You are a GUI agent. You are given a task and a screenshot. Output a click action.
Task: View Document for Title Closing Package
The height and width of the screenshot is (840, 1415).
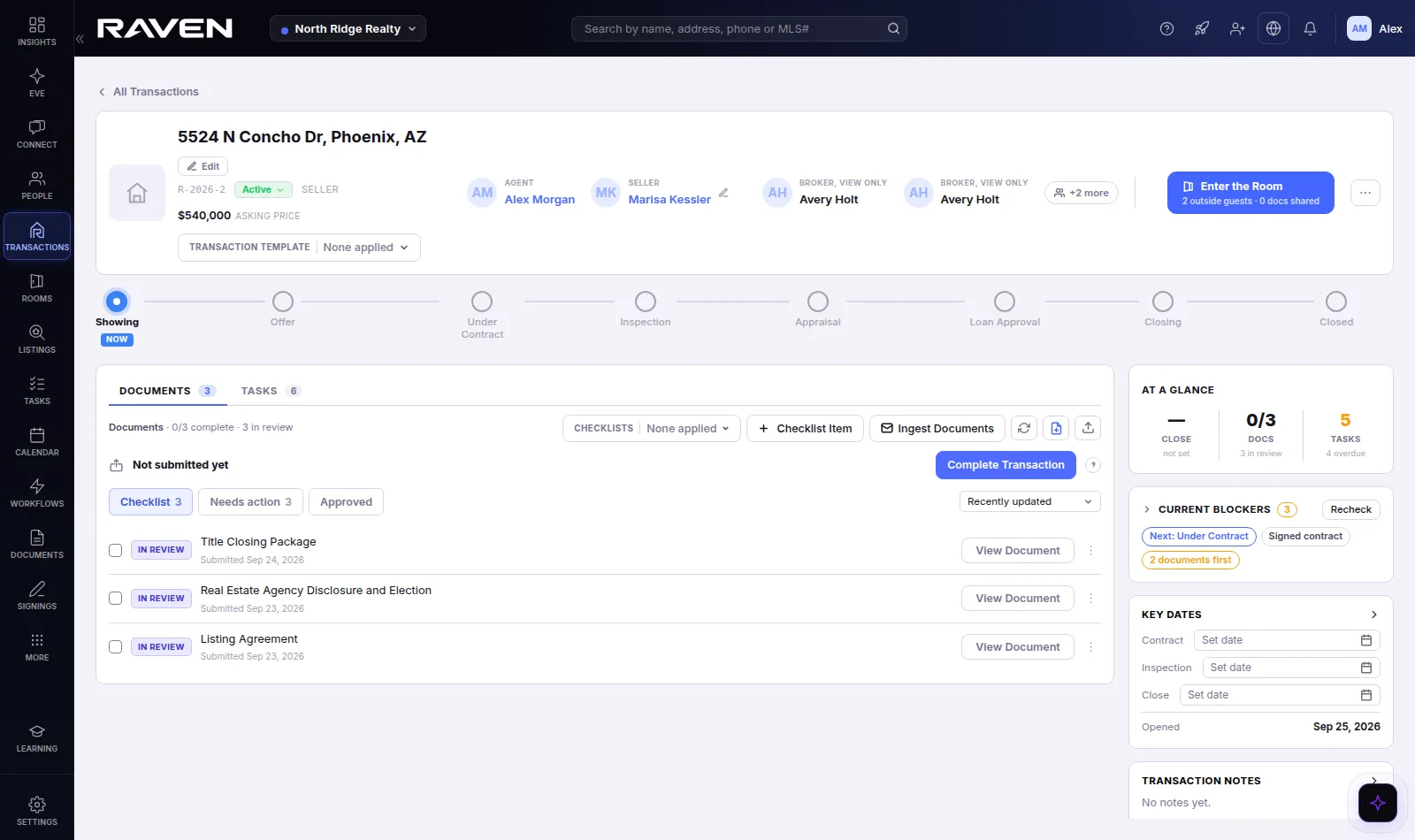[1017, 550]
